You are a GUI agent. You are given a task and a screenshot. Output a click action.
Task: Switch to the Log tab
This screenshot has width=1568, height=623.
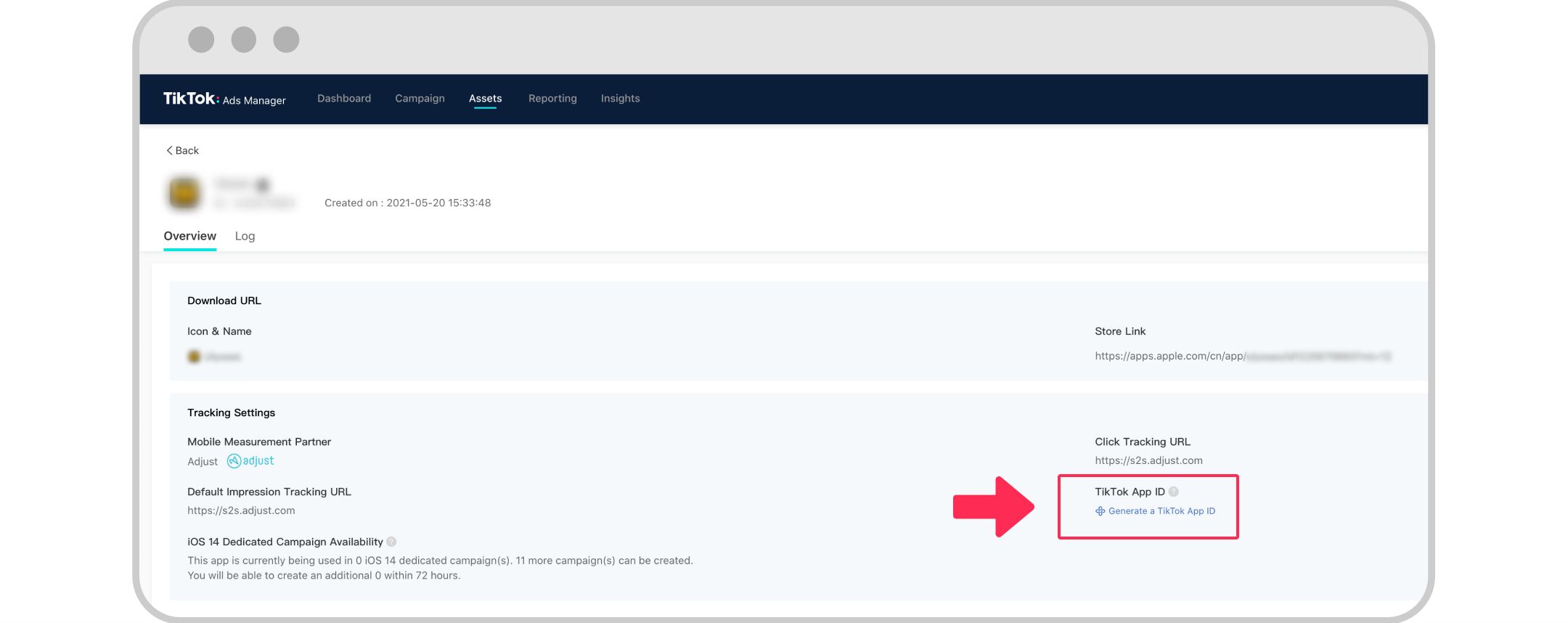coord(245,236)
